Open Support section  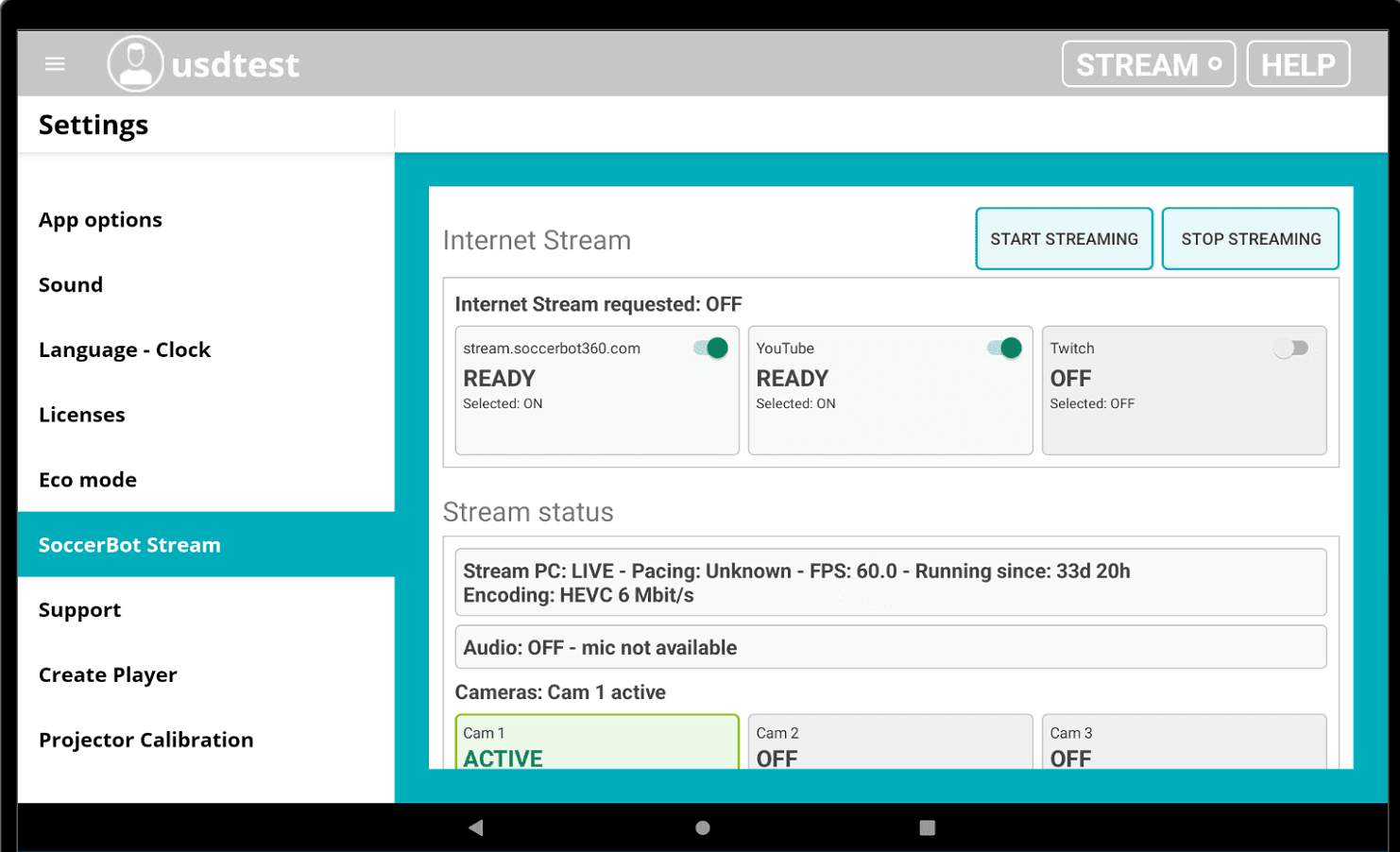[206, 610]
